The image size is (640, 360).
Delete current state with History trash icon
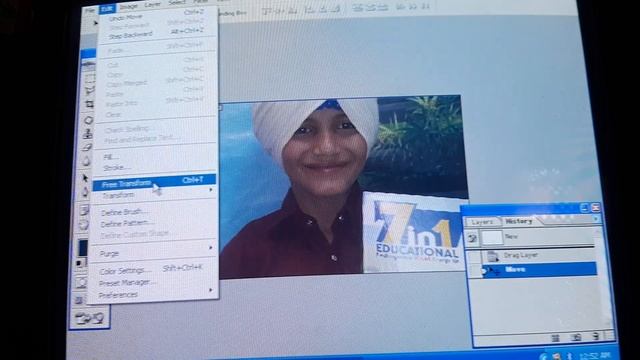point(596,336)
